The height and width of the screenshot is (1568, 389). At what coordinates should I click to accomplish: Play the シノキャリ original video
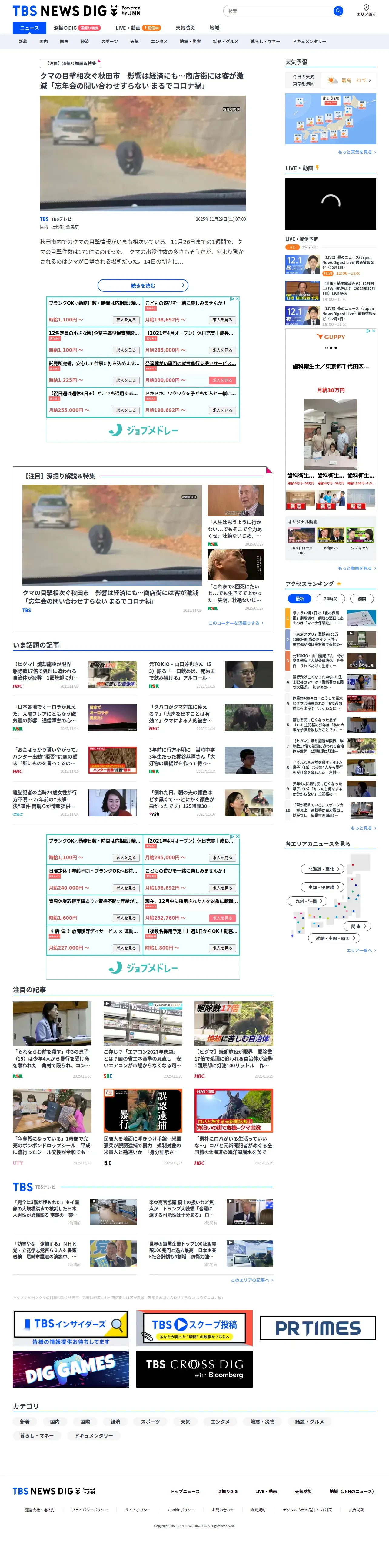click(360, 535)
